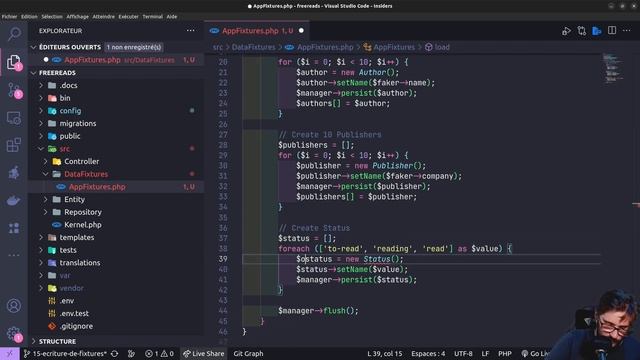The height and width of the screenshot is (360, 640).
Task: Expand the Repository folder
Action: (x=45, y=212)
